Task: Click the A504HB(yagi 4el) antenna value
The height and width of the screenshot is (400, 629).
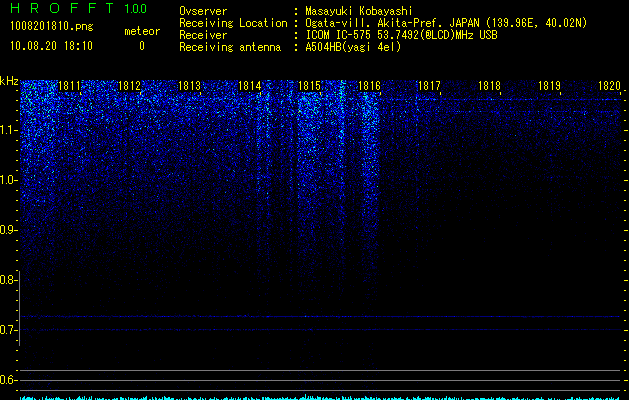Action: (x=353, y=47)
